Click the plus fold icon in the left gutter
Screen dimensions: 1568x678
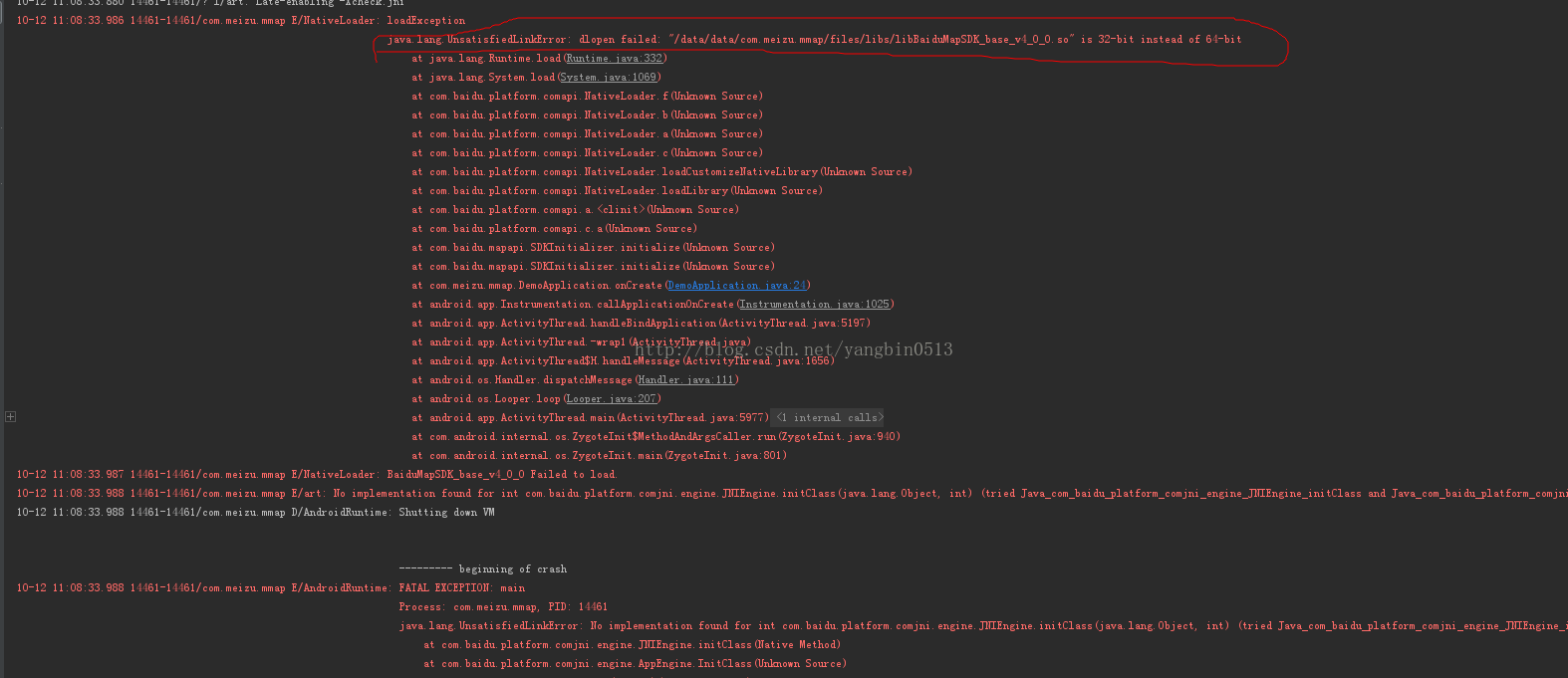(x=10, y=417)
